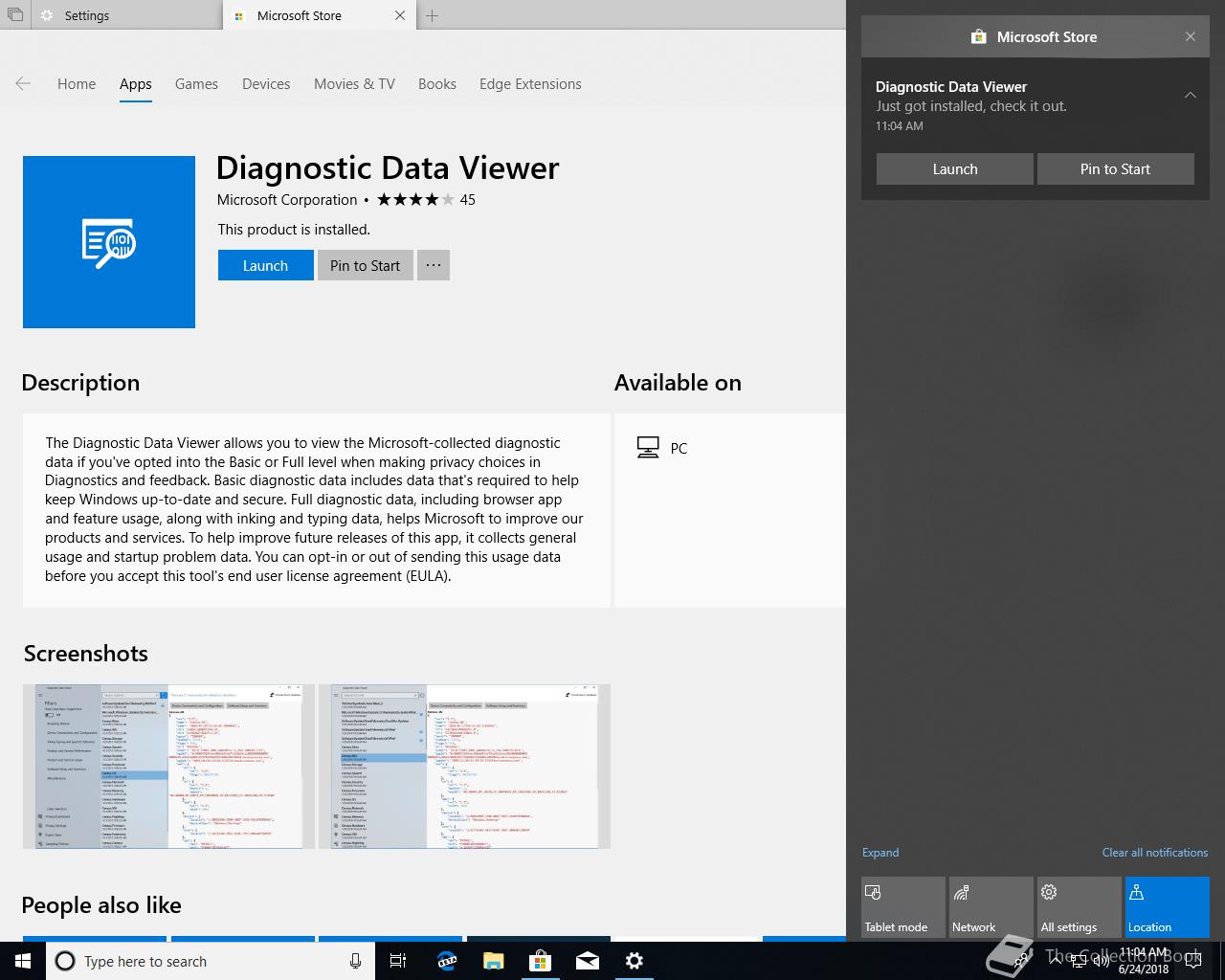This screenshot has height=980, width=1225.
Task: Launch the app from the store page
Action: click(265, 265)
